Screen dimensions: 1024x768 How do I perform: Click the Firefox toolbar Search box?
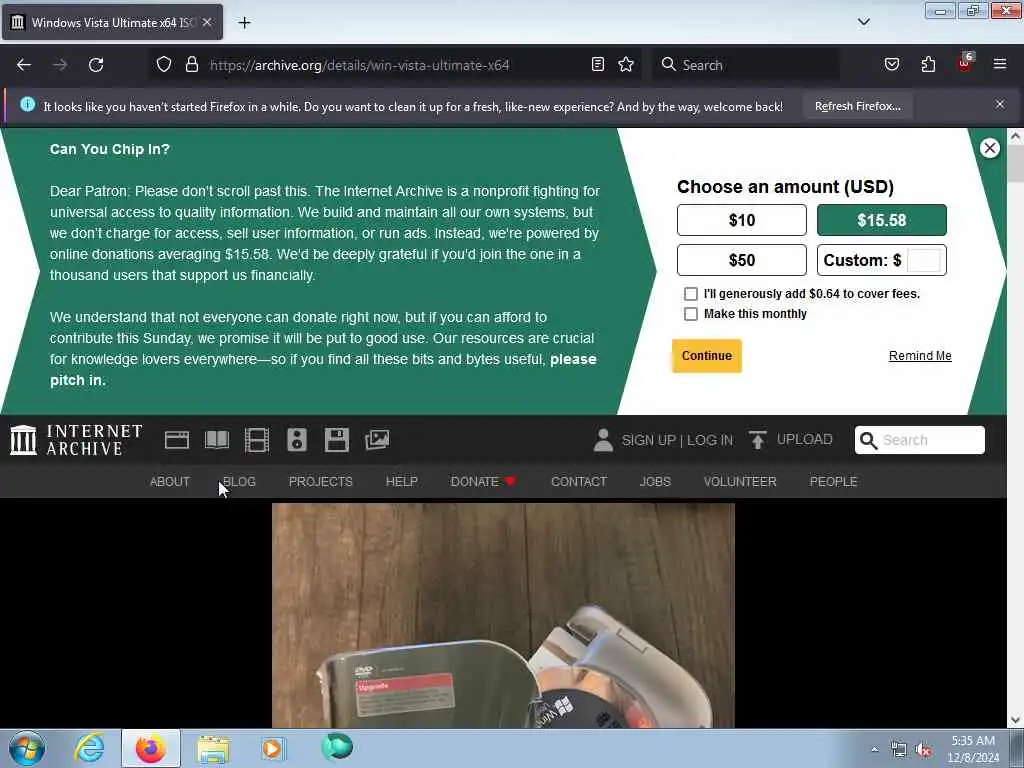click(x=746, y=65)
